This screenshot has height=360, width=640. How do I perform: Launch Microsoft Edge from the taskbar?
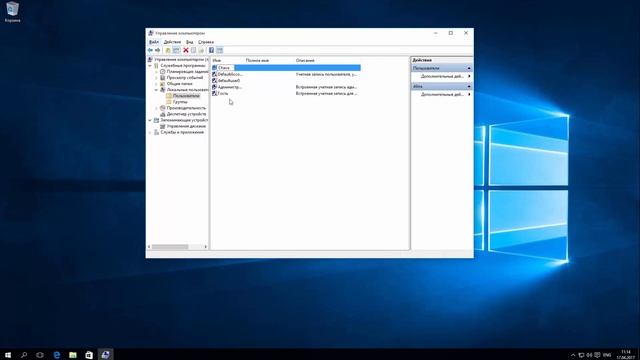point(57,355)
